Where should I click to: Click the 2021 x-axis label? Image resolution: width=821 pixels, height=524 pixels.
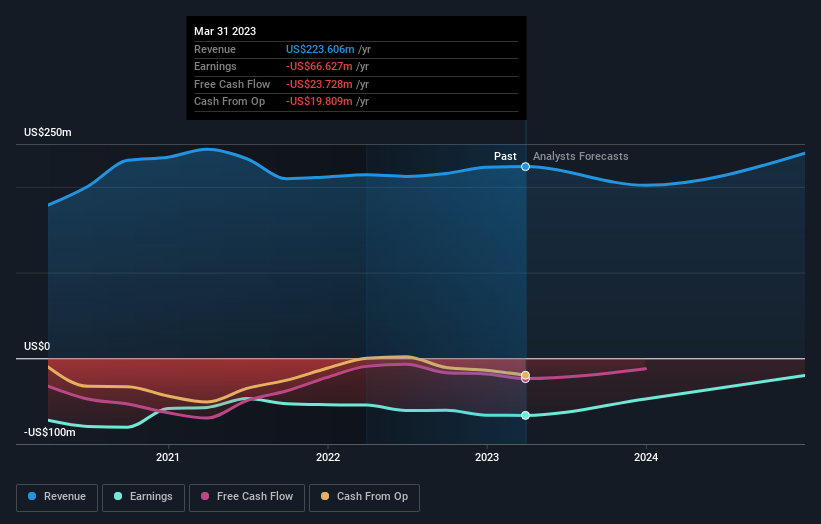coord(168,457)
